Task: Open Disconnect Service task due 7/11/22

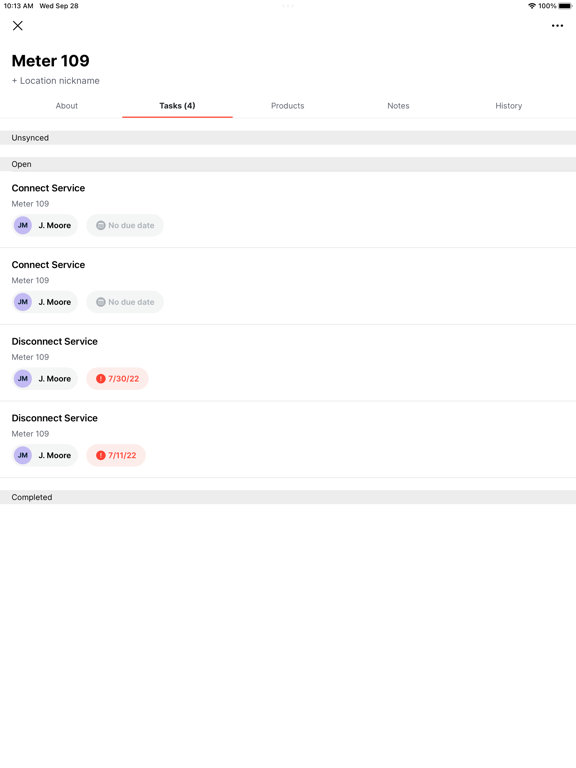Action: pyautogui.click(x=288, y=439)
